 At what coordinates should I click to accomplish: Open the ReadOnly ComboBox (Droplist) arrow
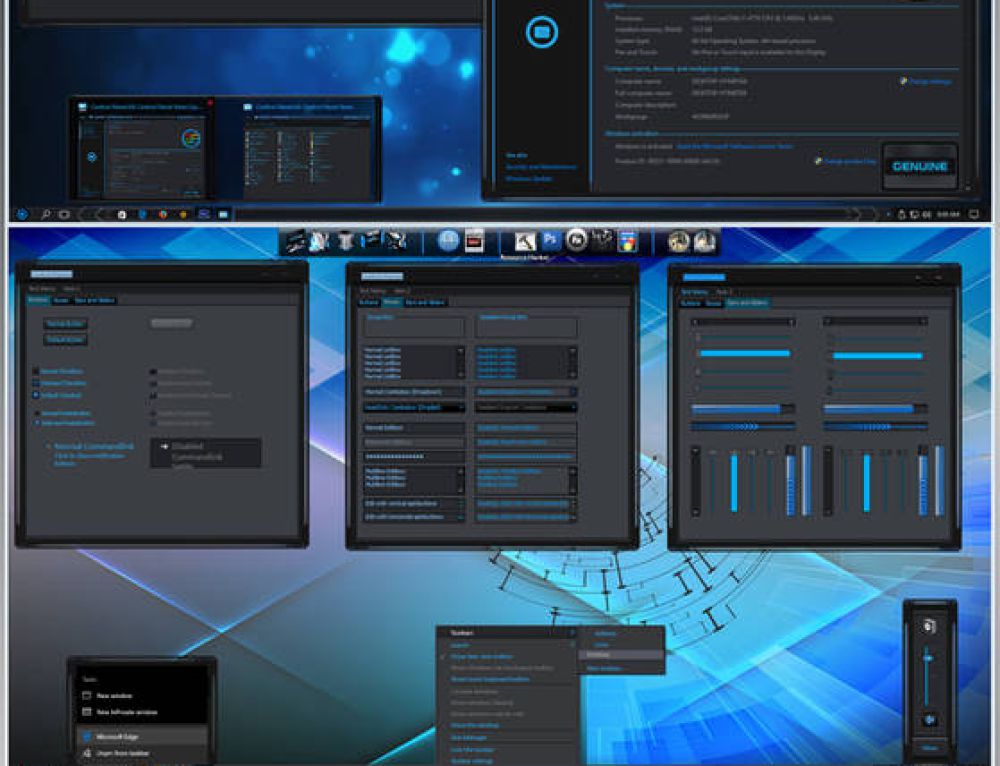460,407
